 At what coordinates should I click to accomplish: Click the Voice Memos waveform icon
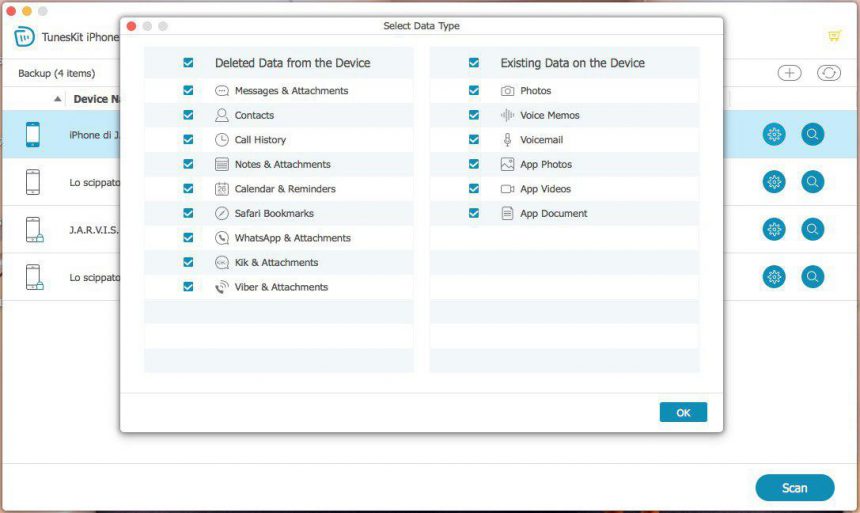pyautogui.click(x=507, y=115)
